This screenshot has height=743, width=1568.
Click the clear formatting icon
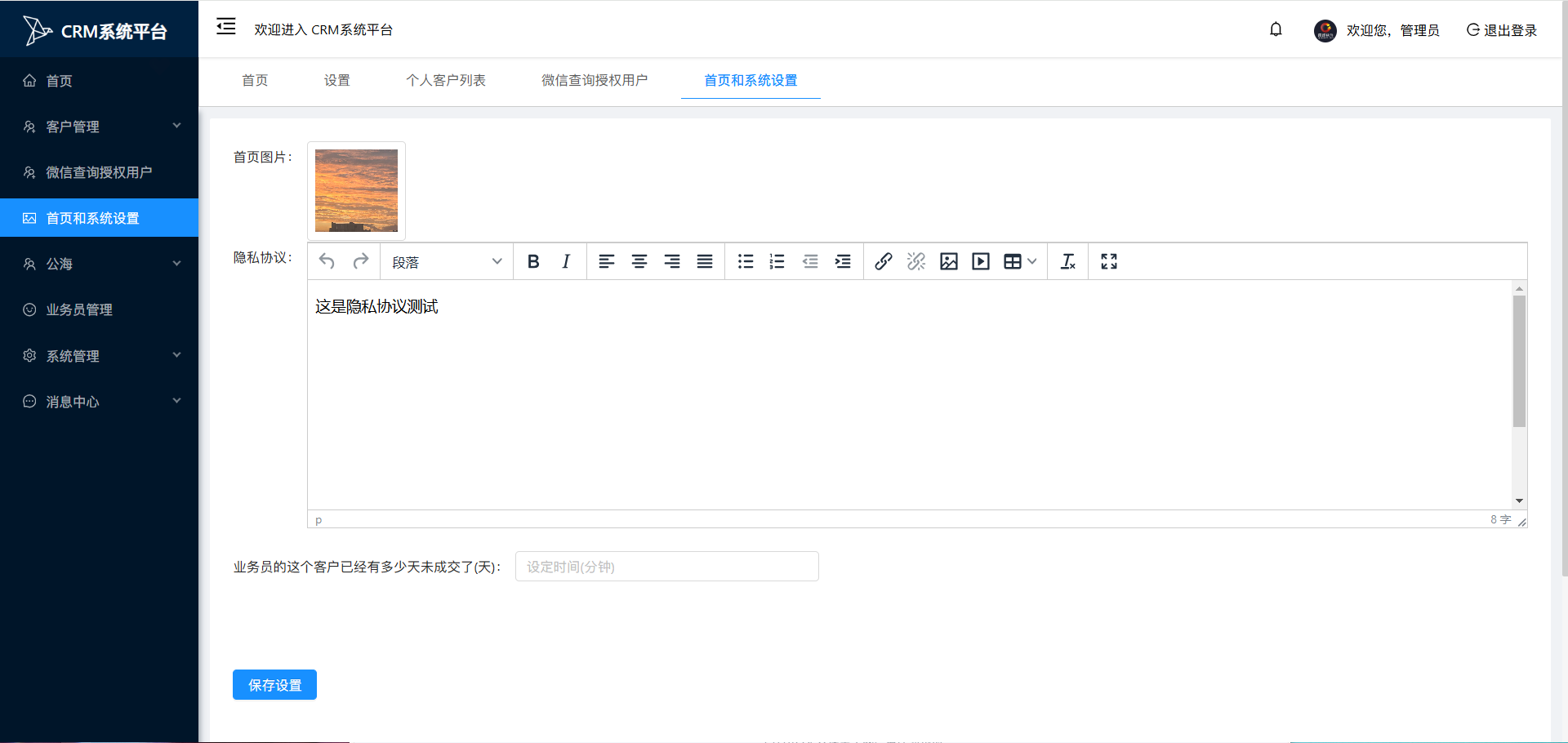pos(1067,261)
